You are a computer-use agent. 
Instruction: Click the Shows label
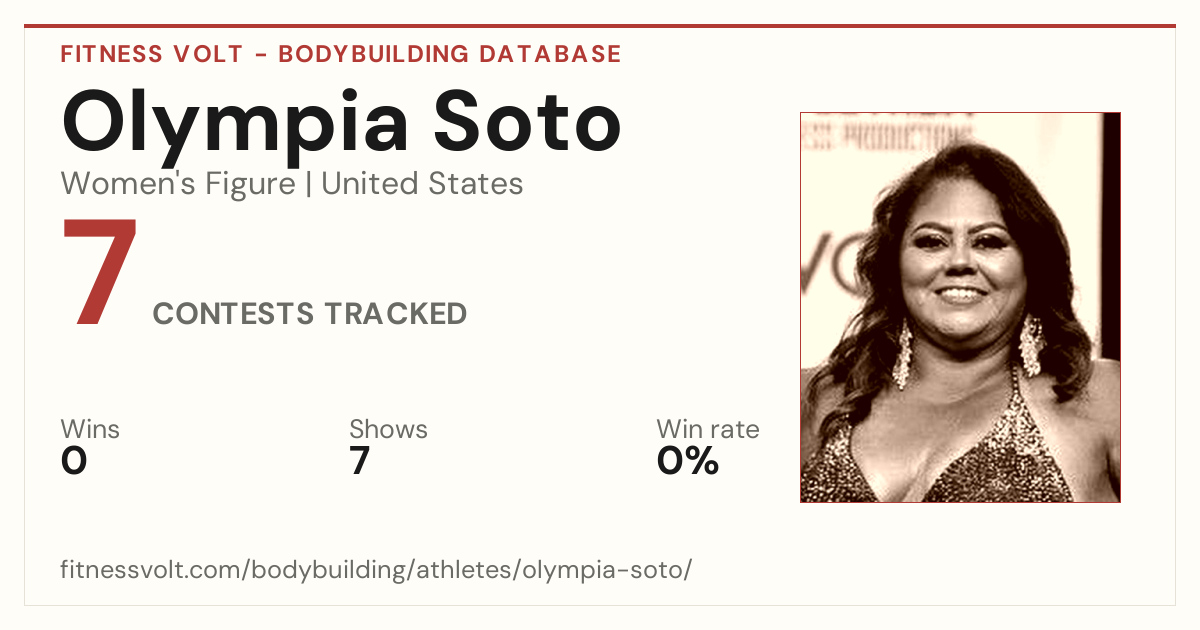[388, 429]
